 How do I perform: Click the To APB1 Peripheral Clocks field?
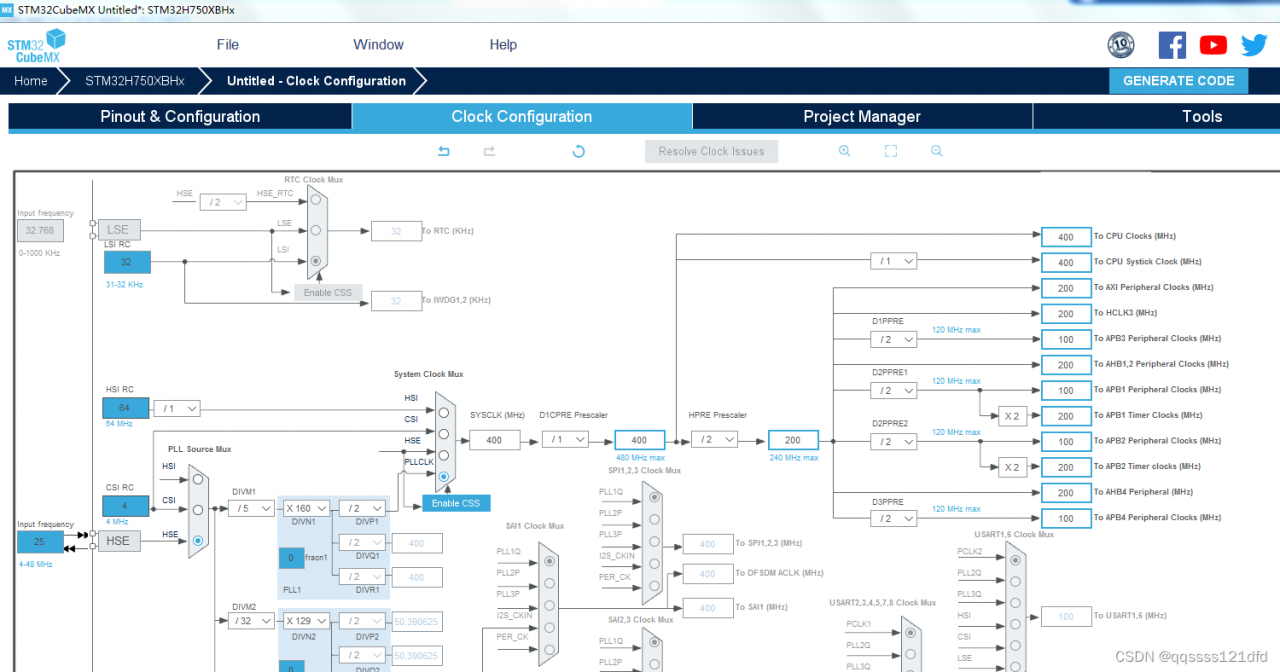(1066, 390)
